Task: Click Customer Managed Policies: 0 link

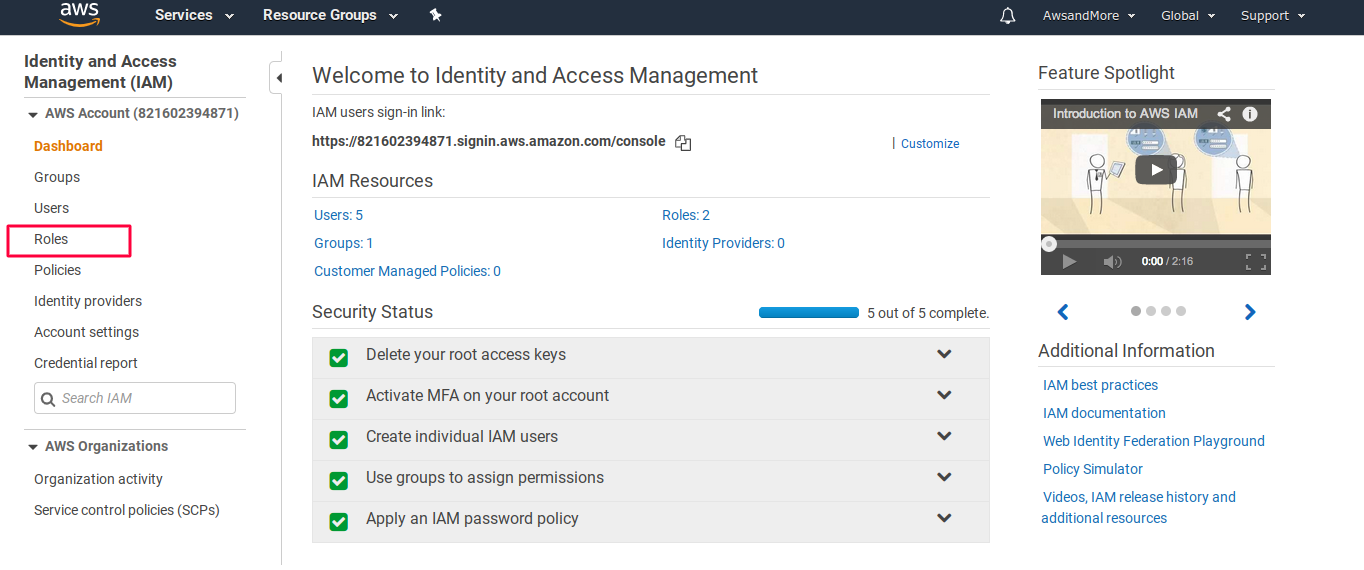Action: point(407,271)
